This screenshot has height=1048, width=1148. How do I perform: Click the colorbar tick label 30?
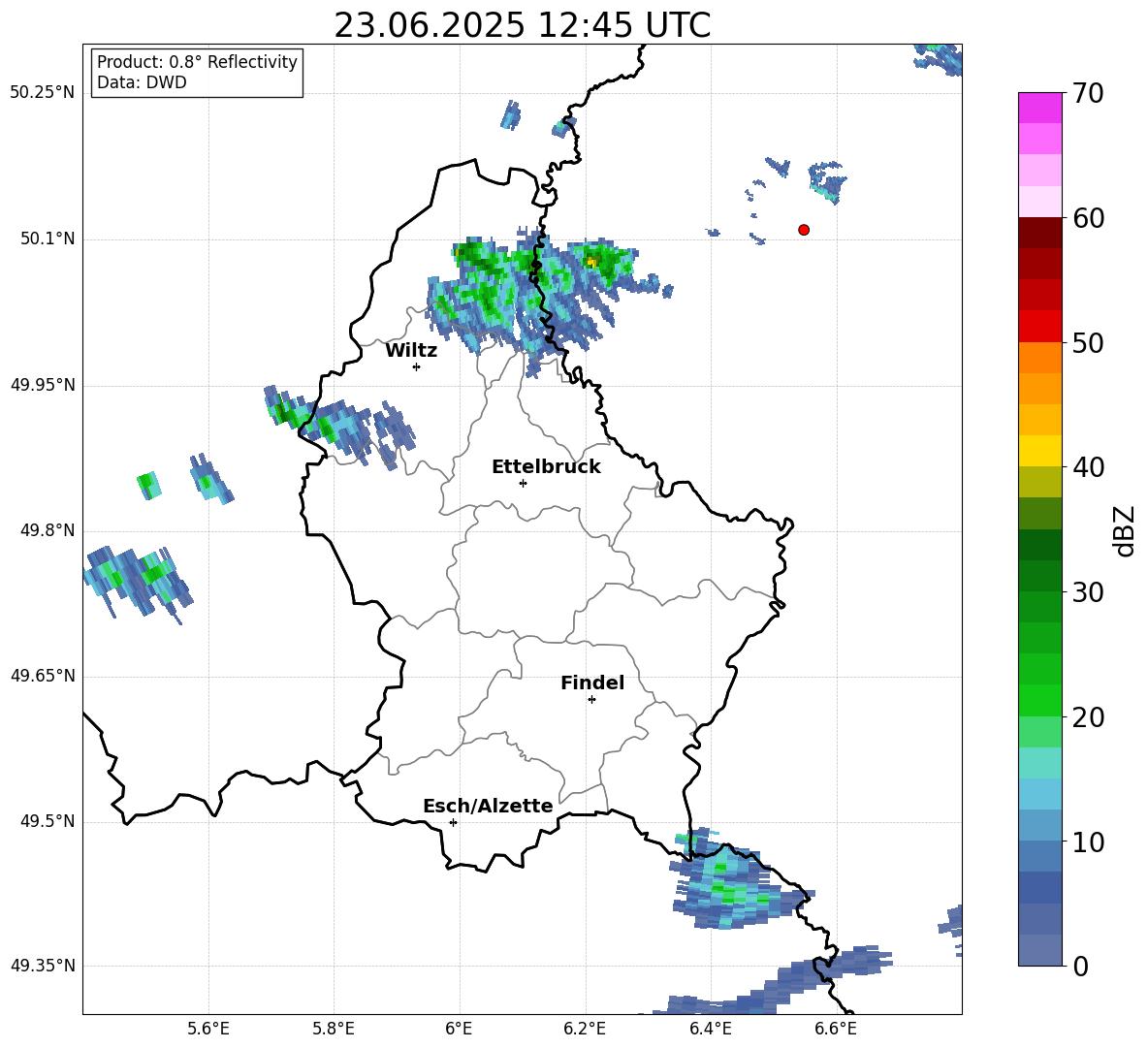pyautogui.click(x=1088, y=592)
